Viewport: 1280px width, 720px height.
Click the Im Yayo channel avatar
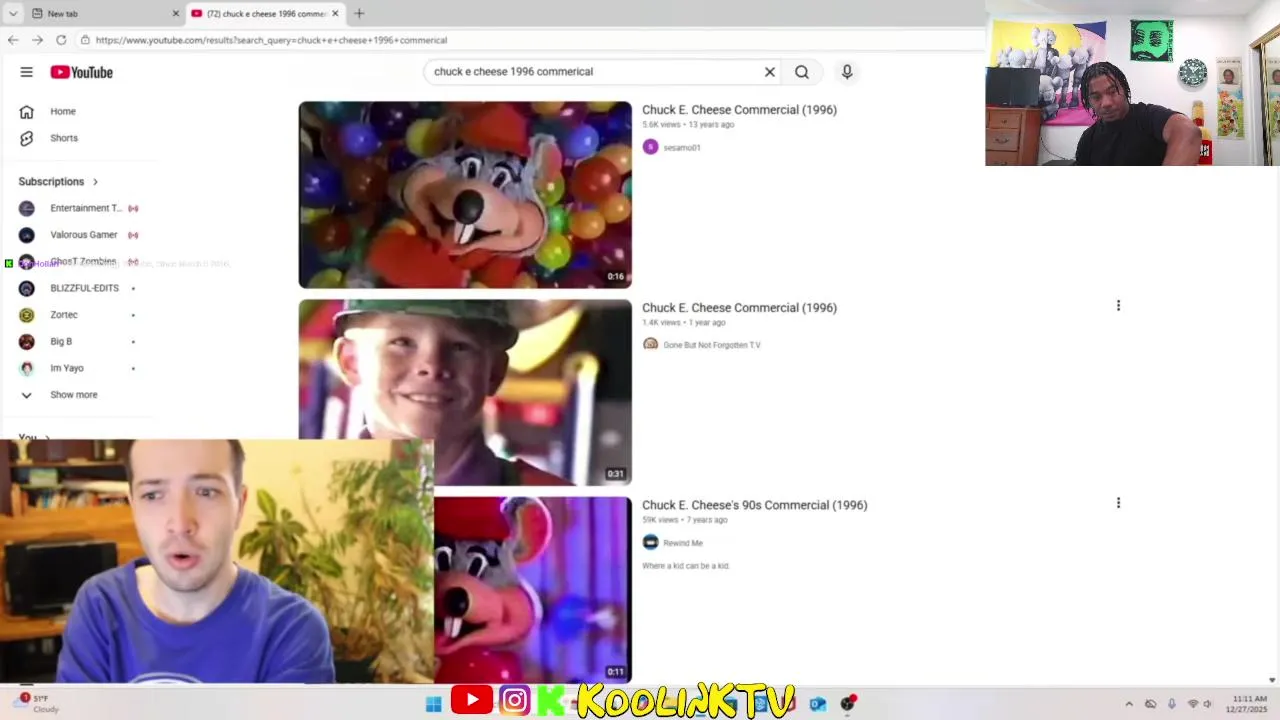27,368
